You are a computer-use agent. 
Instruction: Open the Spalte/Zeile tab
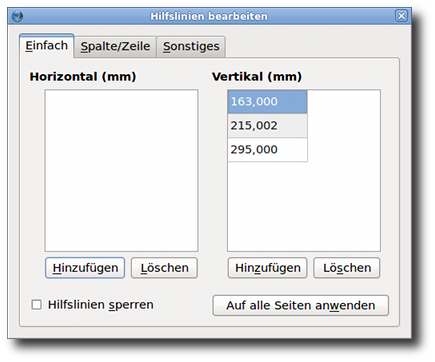click(x=115, y=47)
